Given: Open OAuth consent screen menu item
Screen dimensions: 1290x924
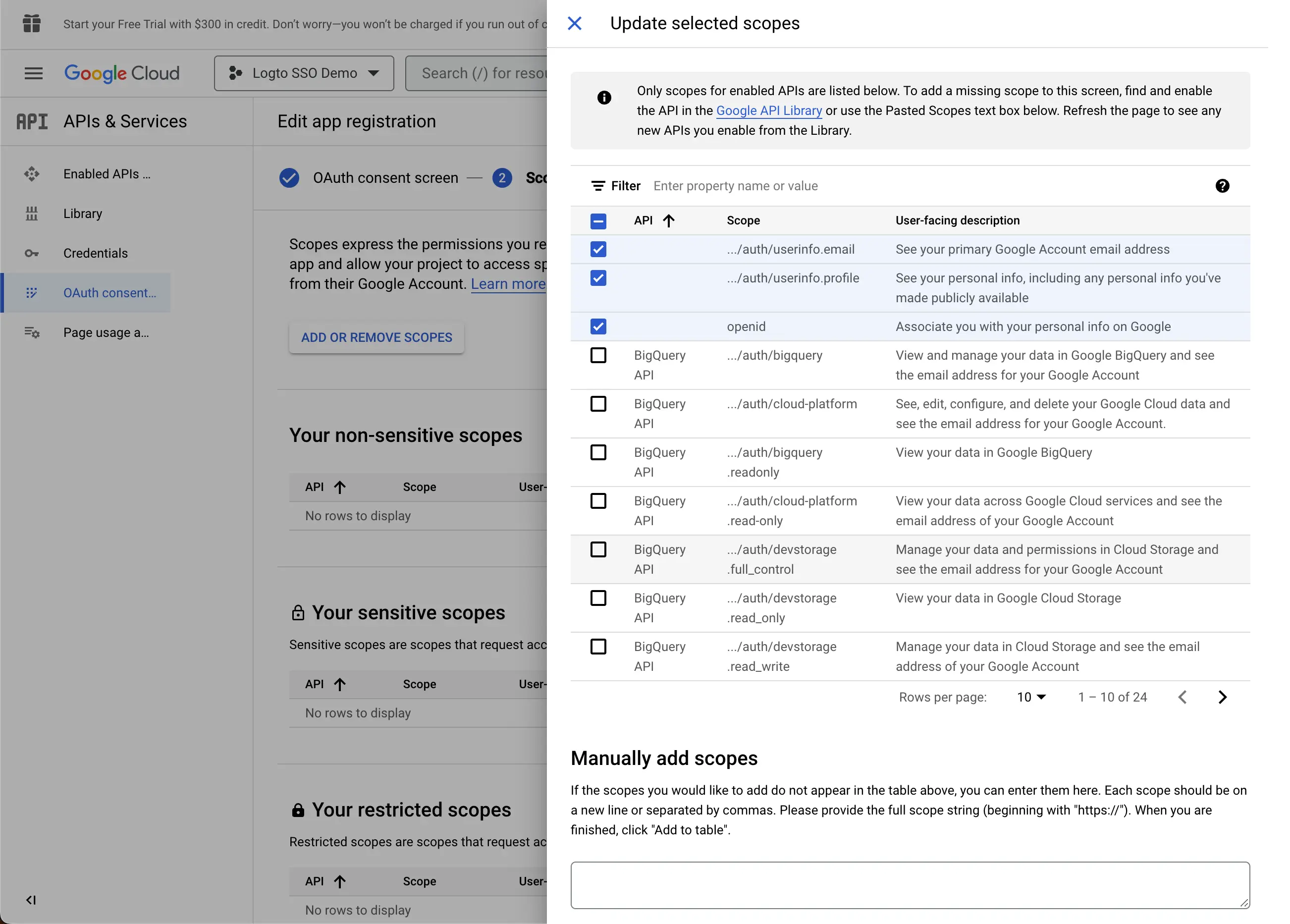Looking at the screenshot, I should coord(110,293).
